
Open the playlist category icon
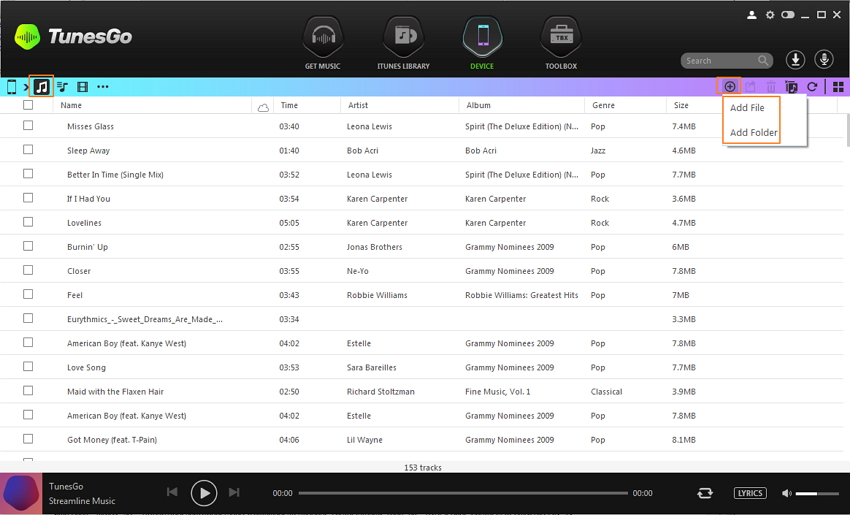pos(62,87)
